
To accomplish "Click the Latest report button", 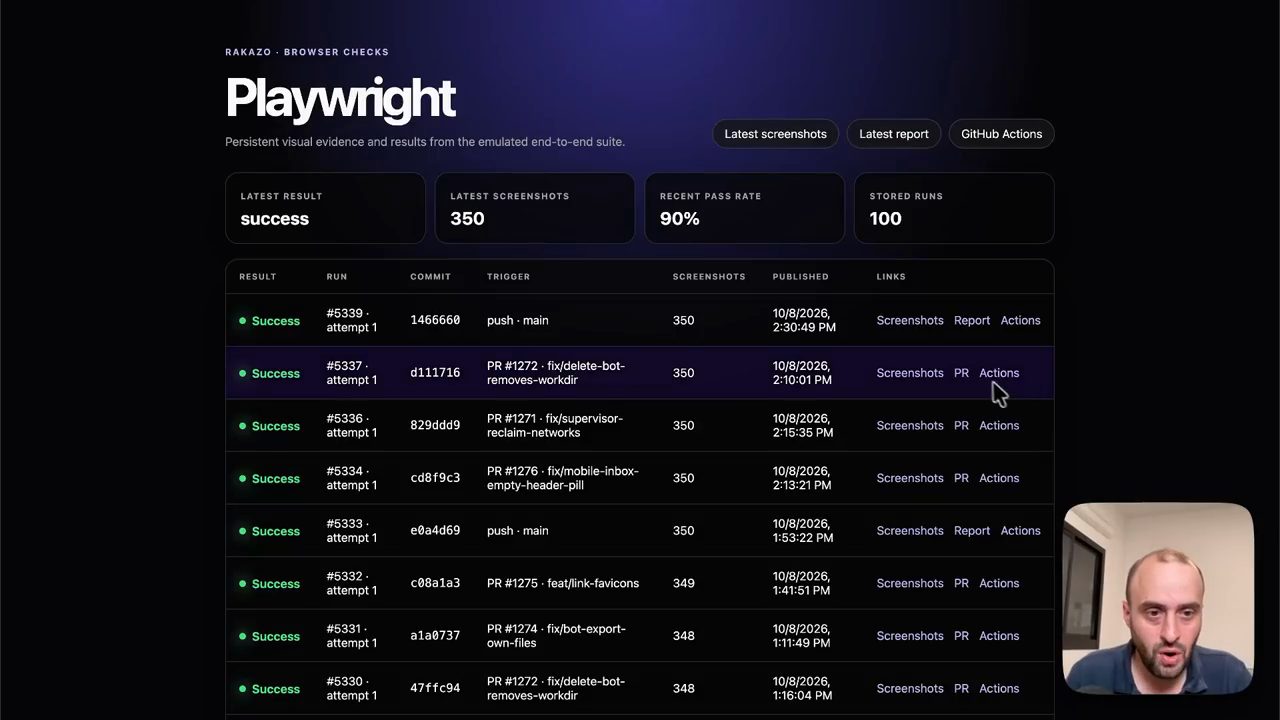I will [894, 134].
